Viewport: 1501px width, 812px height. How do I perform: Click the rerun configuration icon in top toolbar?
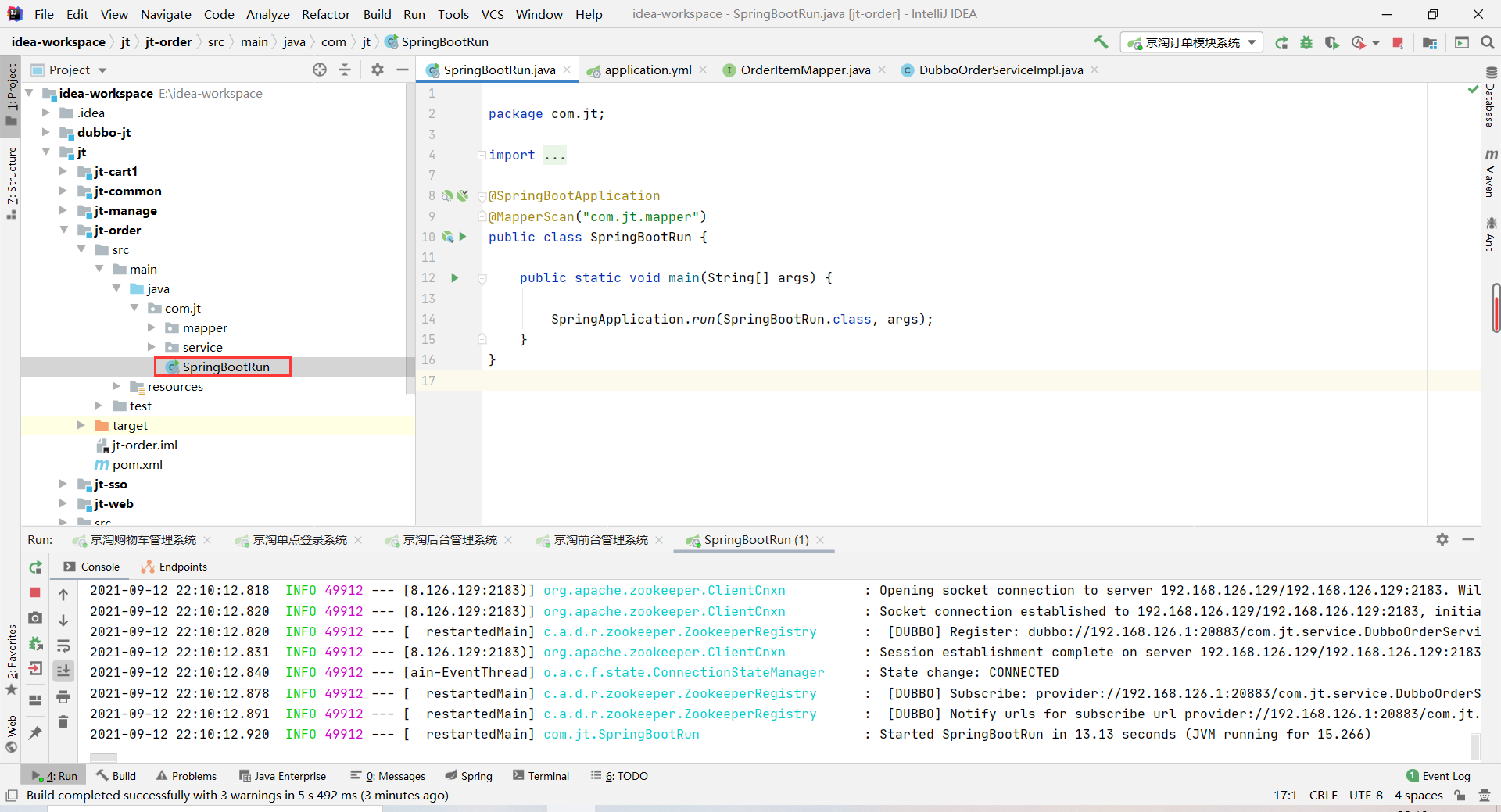pos(1281,42)
